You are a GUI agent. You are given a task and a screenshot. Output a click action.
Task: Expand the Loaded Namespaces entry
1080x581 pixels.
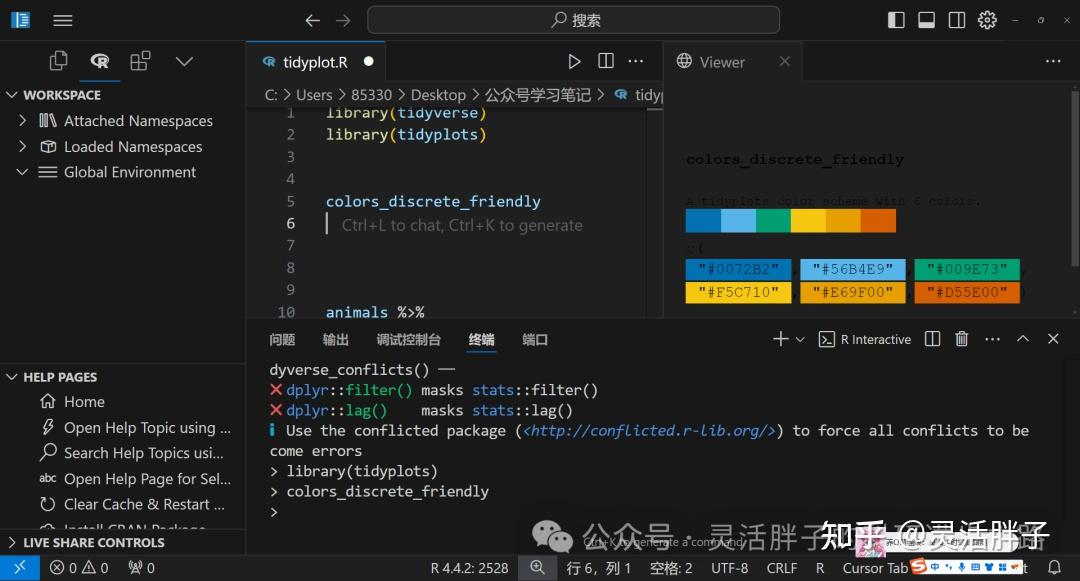coord(23,146)
